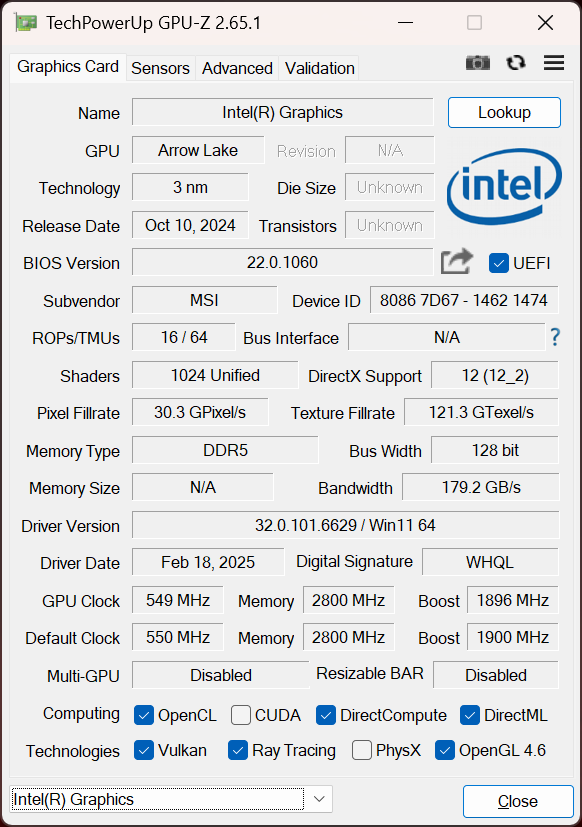Click the Intel logo image
The image size is (582, 827).
[504, 186]
